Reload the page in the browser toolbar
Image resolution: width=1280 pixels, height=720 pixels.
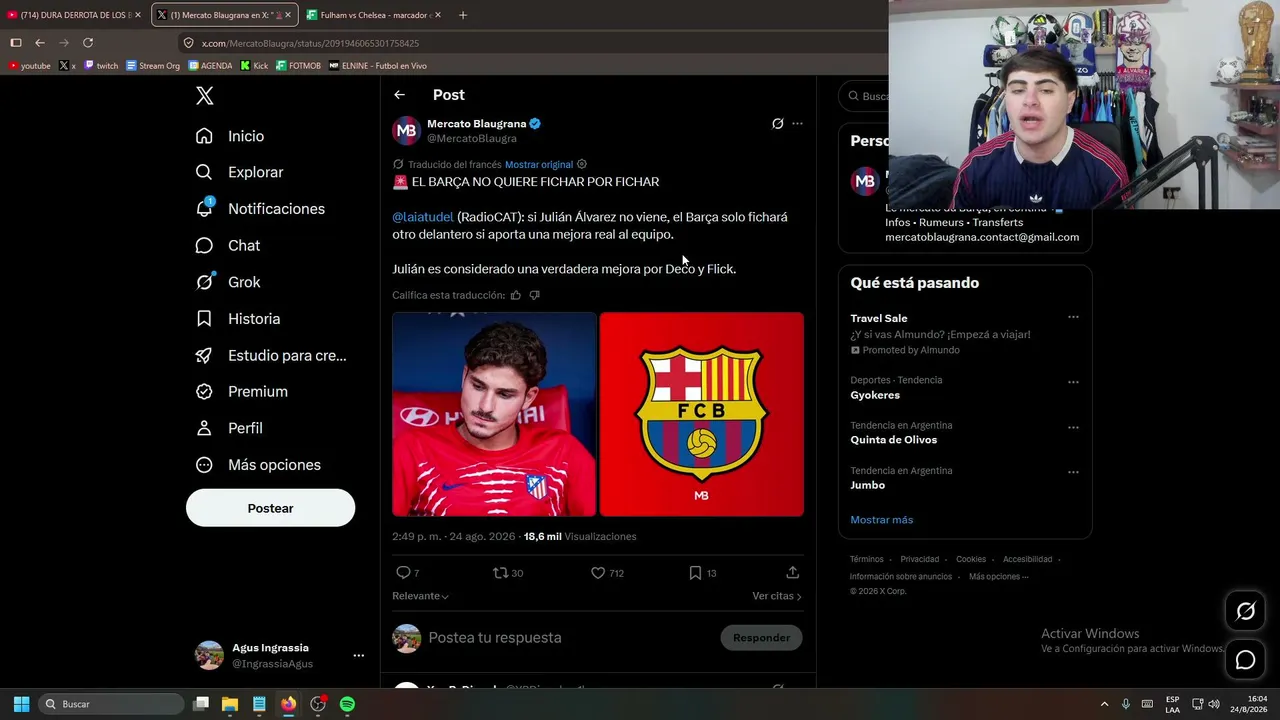coord(88,43)
